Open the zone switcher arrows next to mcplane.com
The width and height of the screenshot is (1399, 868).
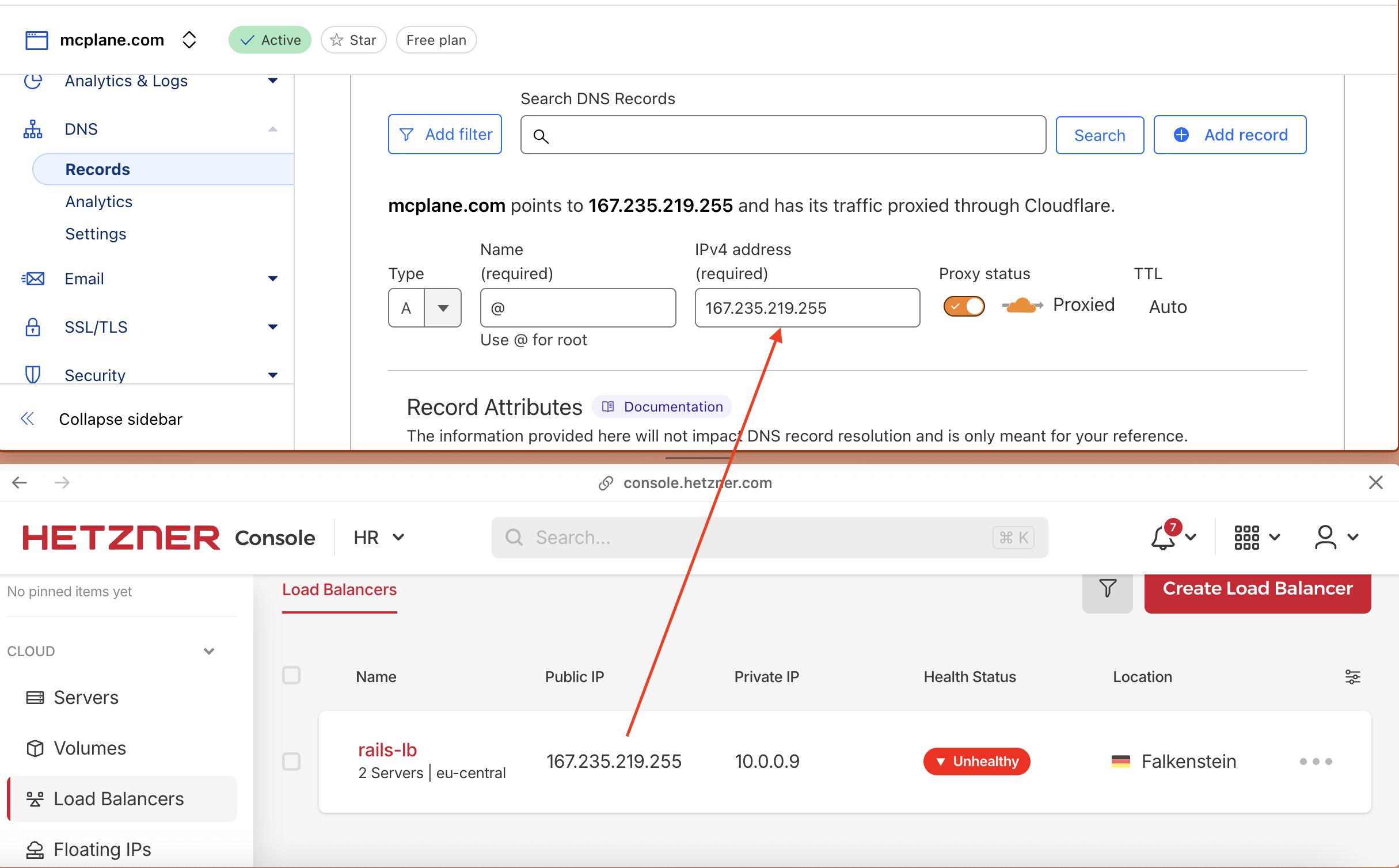click(189, 40)
